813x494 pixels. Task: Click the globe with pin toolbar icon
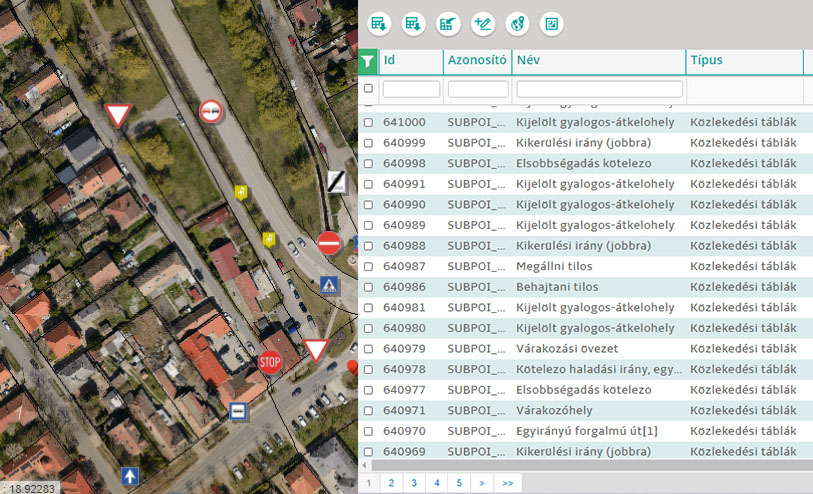[517, 23]
